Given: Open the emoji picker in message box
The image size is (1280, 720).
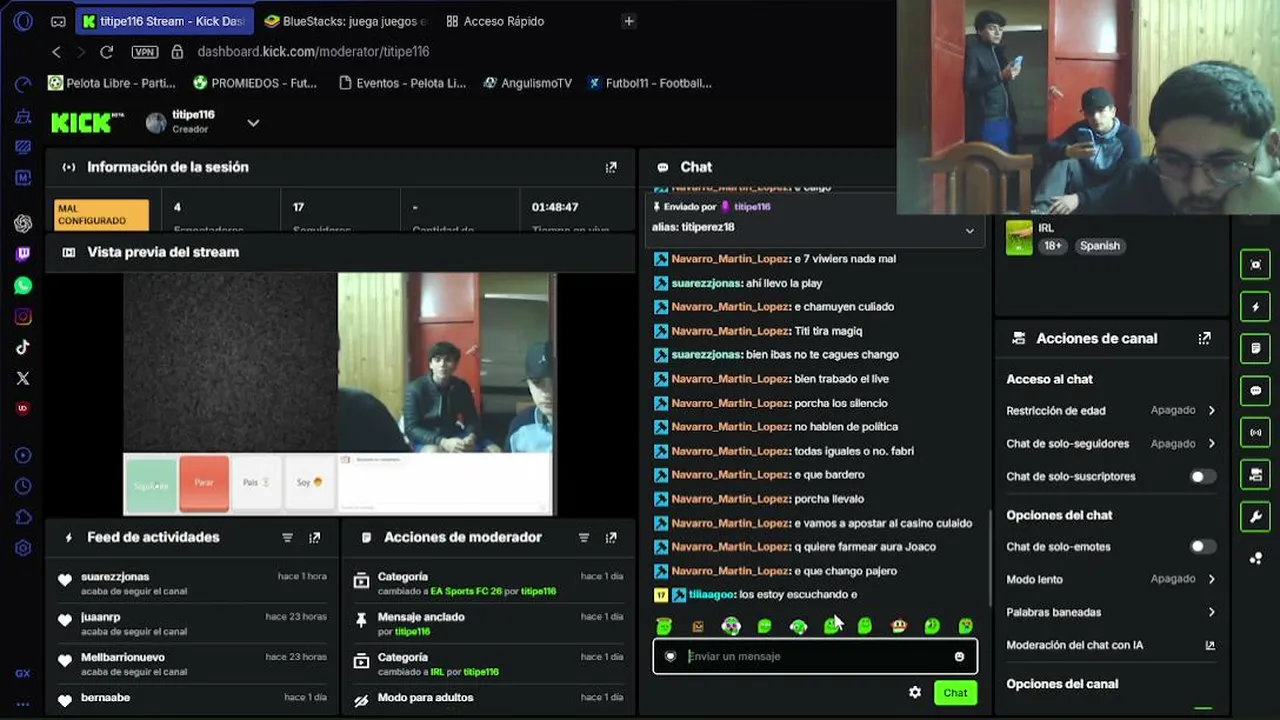Looking at the screenshot, I should point(959,657).
